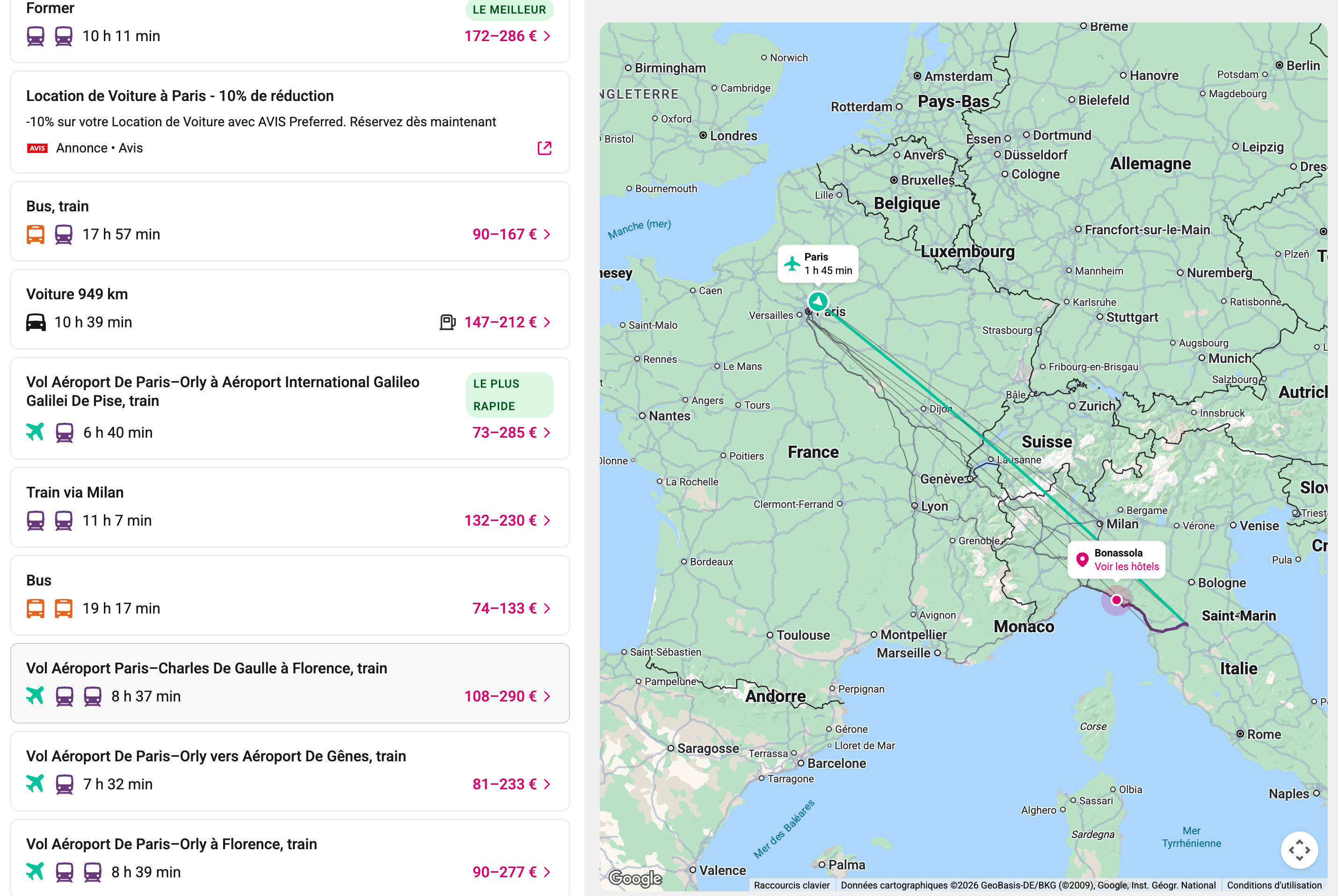Click the orange bus icon in Bus, train
Image resolution: width=1338 pixels, height=896 pixels.
36,234
